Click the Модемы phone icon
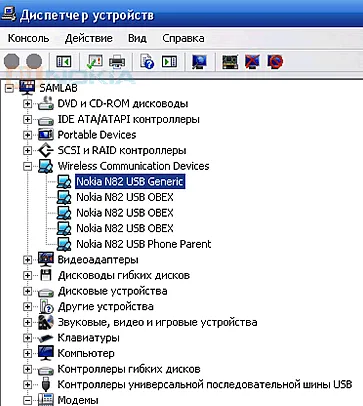Image resolution: width=363 pixels, height=406 pixels. [46, 400]
